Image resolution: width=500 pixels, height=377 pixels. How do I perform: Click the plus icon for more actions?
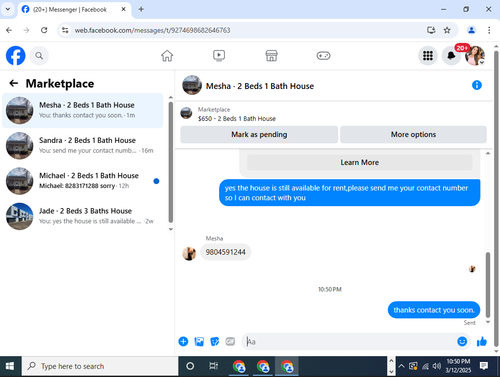[183, 341]
